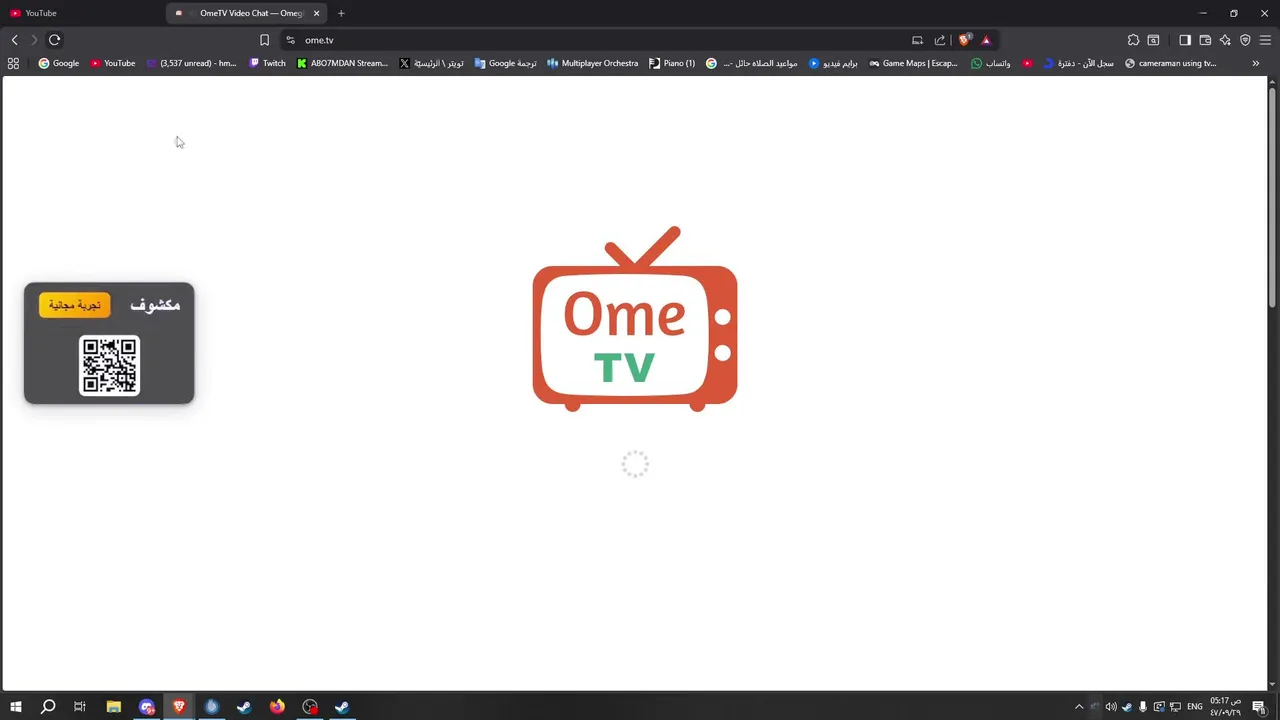The width and height of the screenshot is (1280, 720).
Task: Switch to Brave browser in taskbar
Action: (x=179, y=707)
